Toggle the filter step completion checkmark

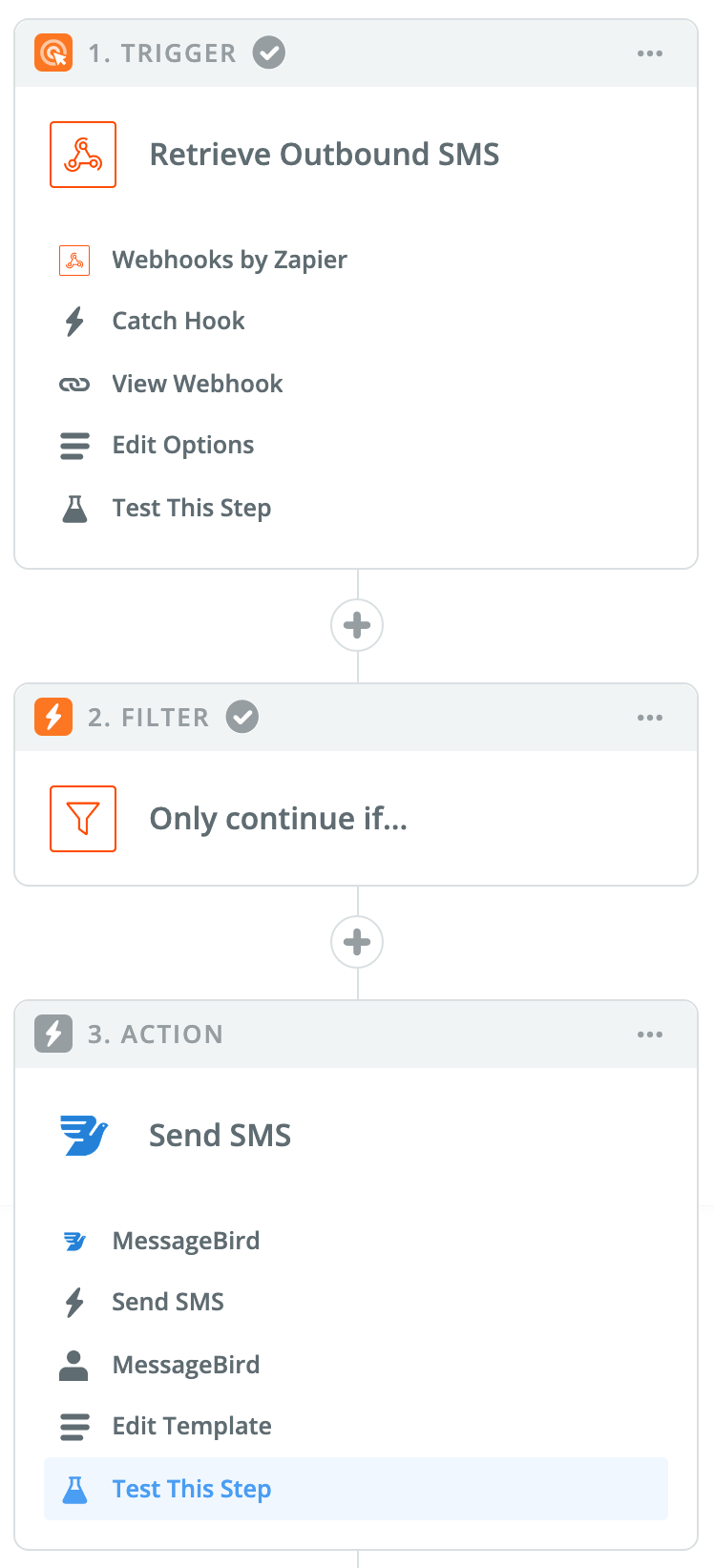241,717
